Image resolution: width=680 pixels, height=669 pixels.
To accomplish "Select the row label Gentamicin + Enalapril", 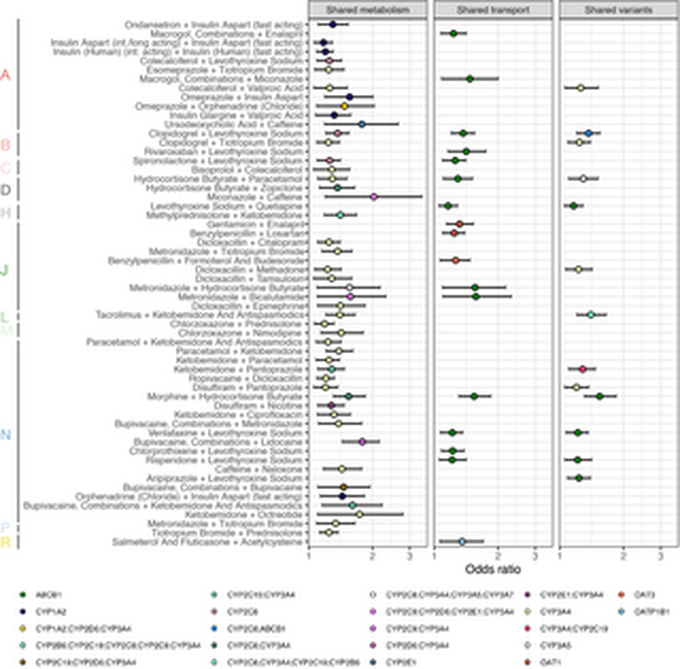I will coord(255,225).
